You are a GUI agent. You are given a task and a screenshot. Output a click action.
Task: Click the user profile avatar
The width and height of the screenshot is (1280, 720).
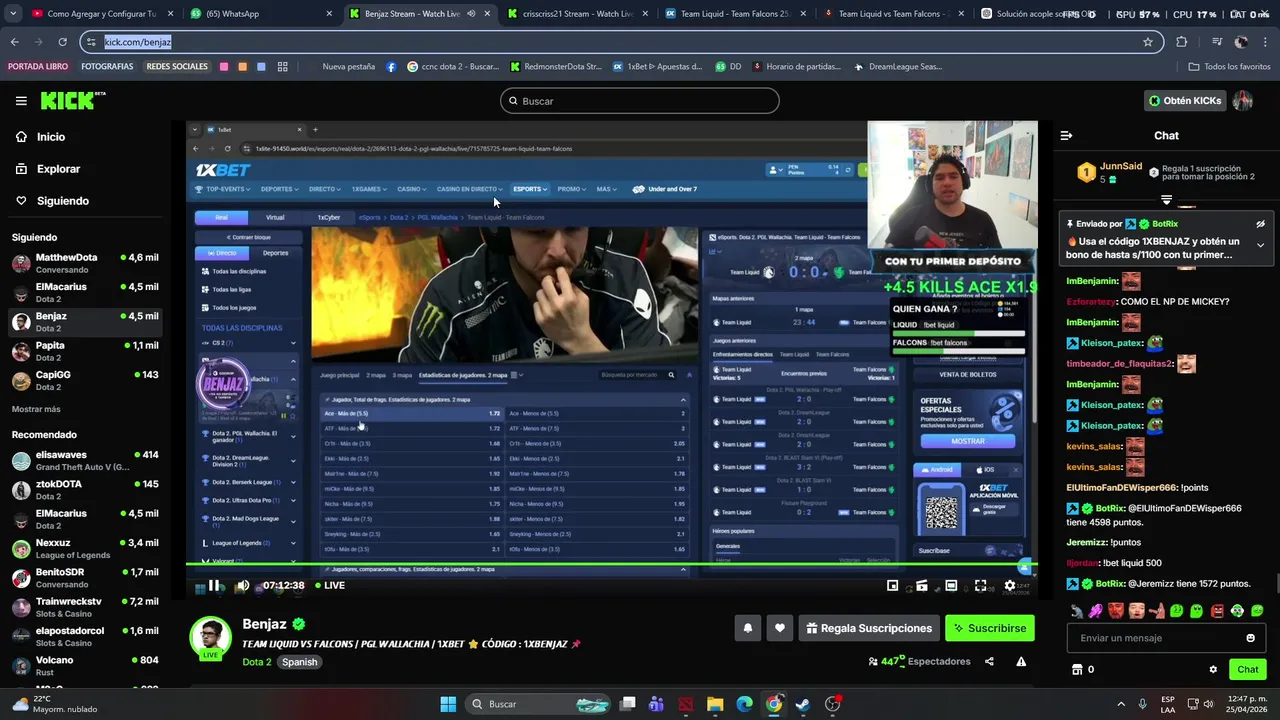coord(1243,100)
